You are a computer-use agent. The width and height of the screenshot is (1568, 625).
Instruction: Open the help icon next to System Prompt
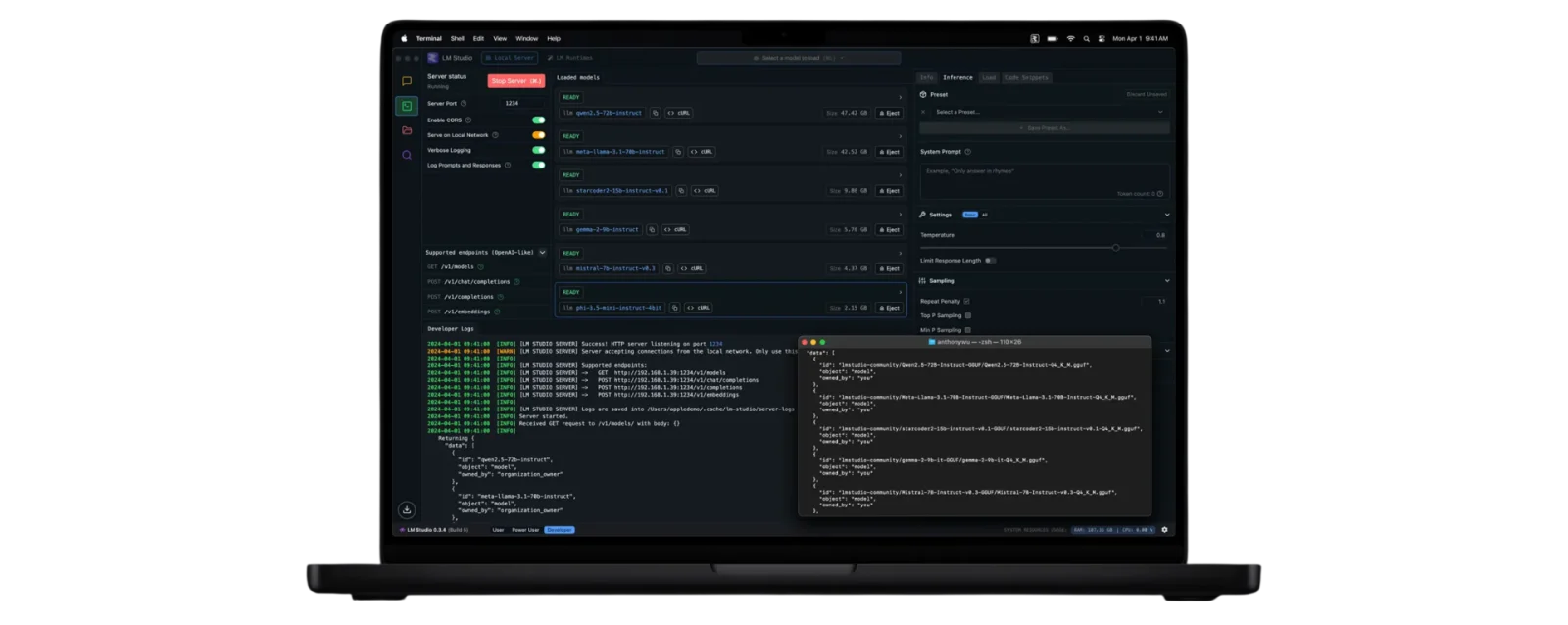click(968, 152)
